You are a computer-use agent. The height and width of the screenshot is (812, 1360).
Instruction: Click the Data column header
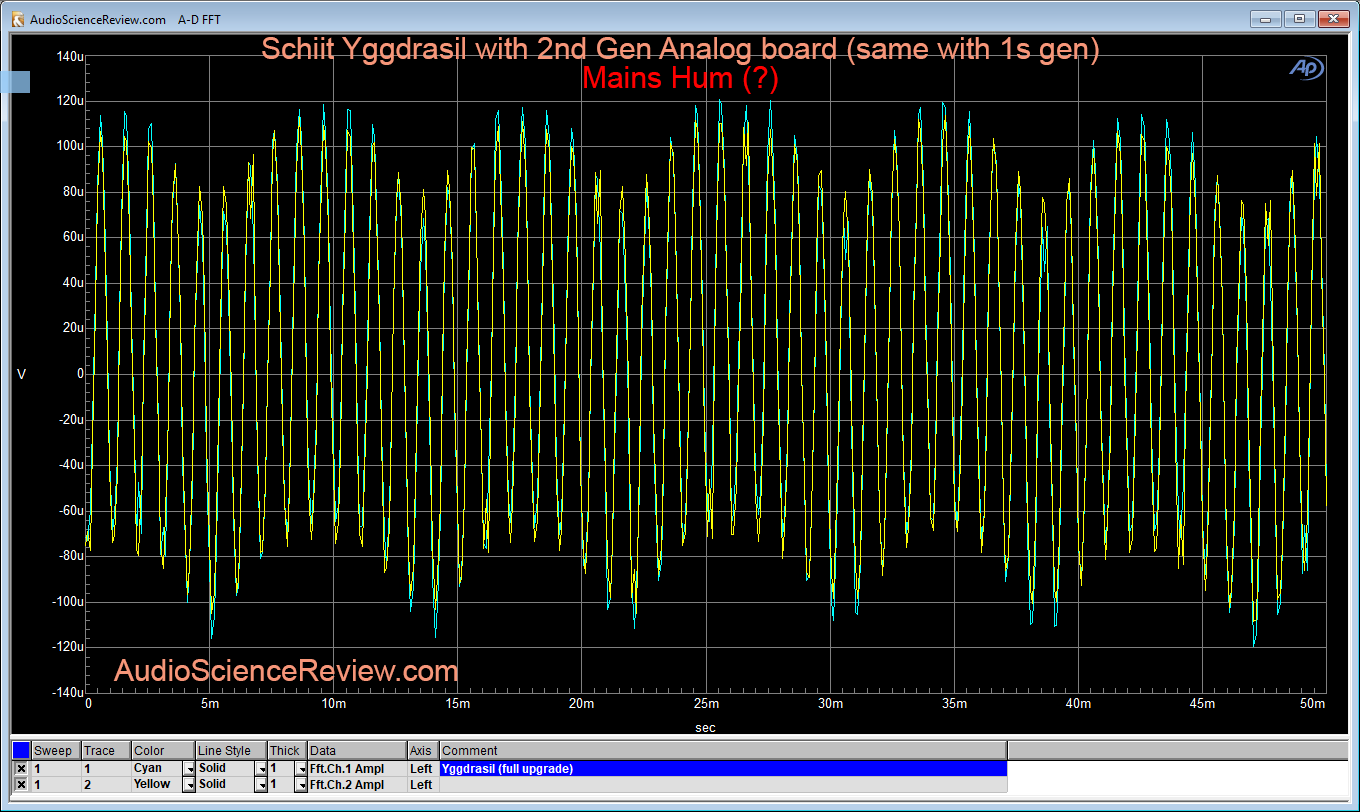pyautogui.click(x=357, y=751)
